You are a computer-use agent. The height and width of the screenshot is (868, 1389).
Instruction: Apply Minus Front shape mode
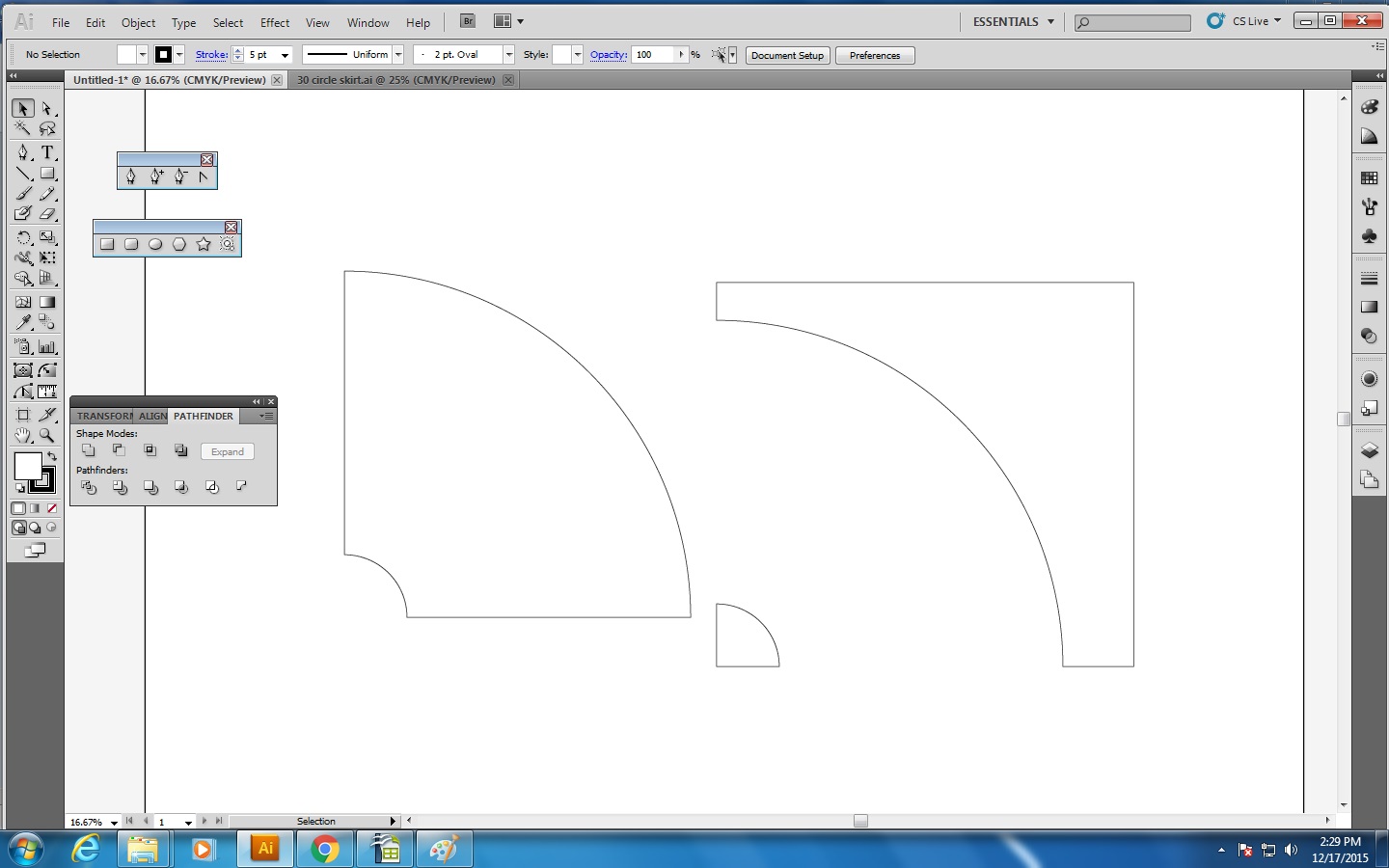click(x=119, y=450)
